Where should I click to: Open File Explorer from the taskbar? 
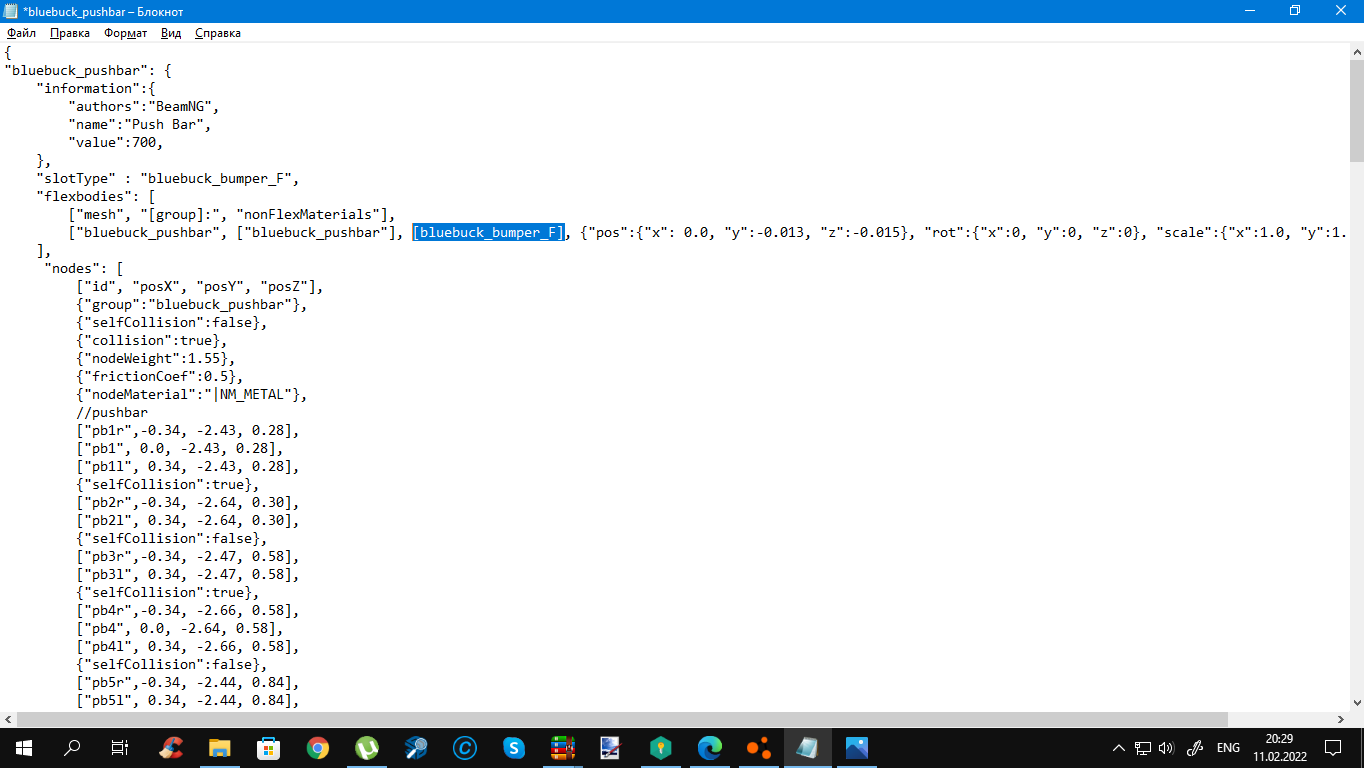tap(220, 747)
